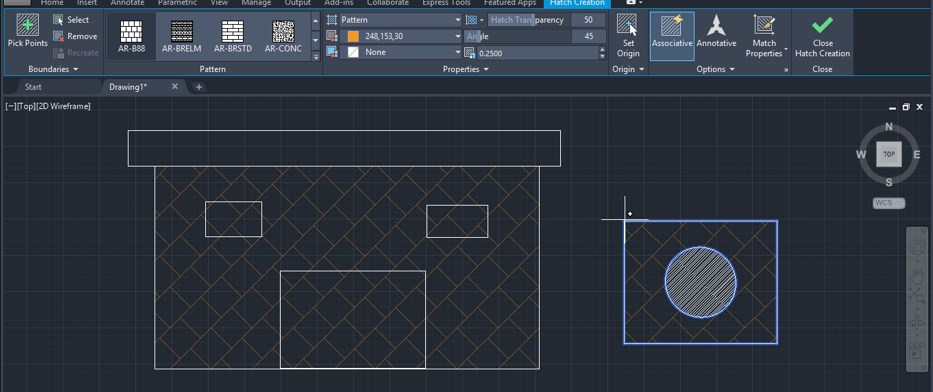Close the Drawing1* file tab
The height and width of the screenshot is (392, 933).
click(x=175, y=87)
